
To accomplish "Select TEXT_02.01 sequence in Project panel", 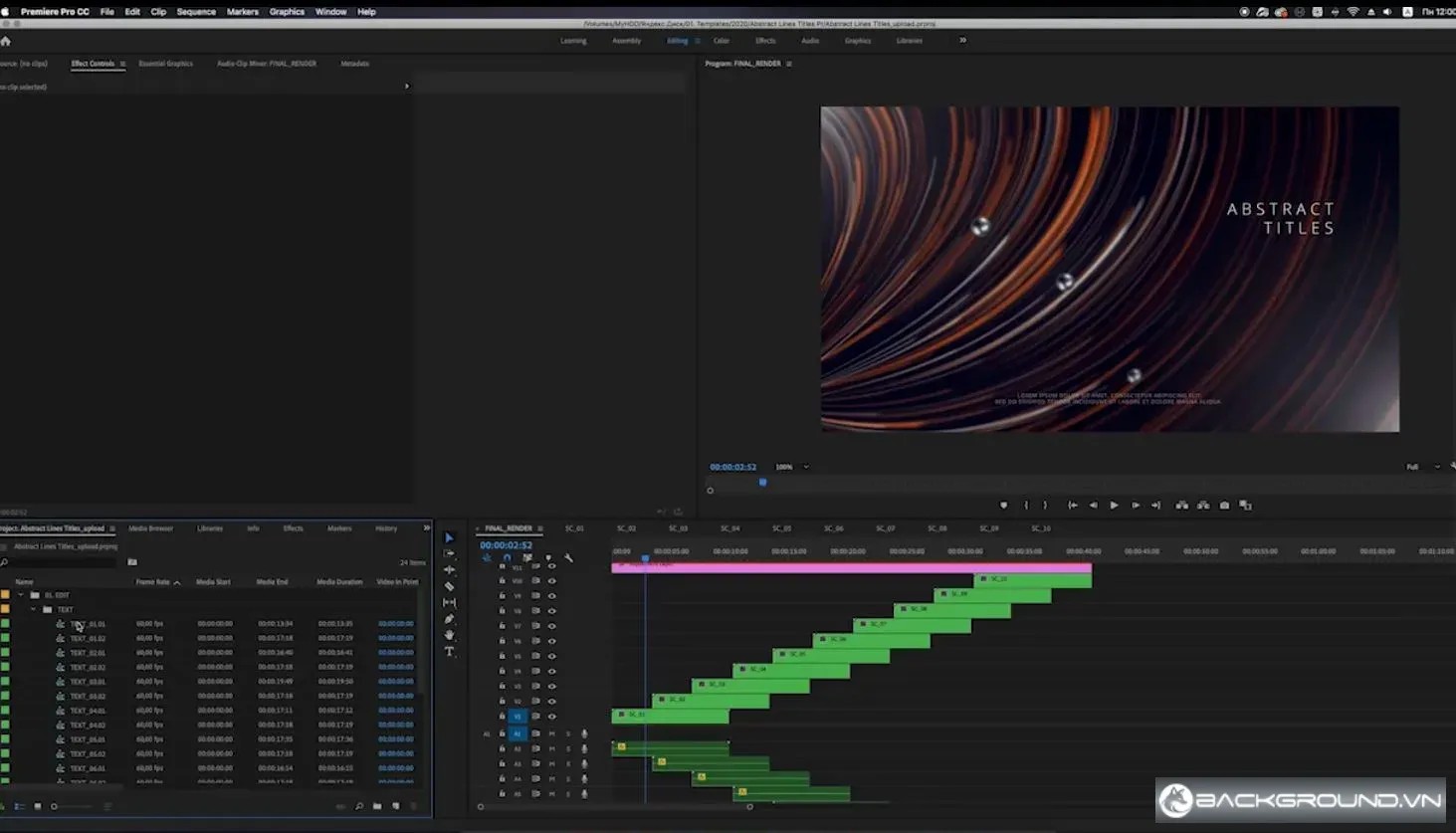I will click(88, 653).
